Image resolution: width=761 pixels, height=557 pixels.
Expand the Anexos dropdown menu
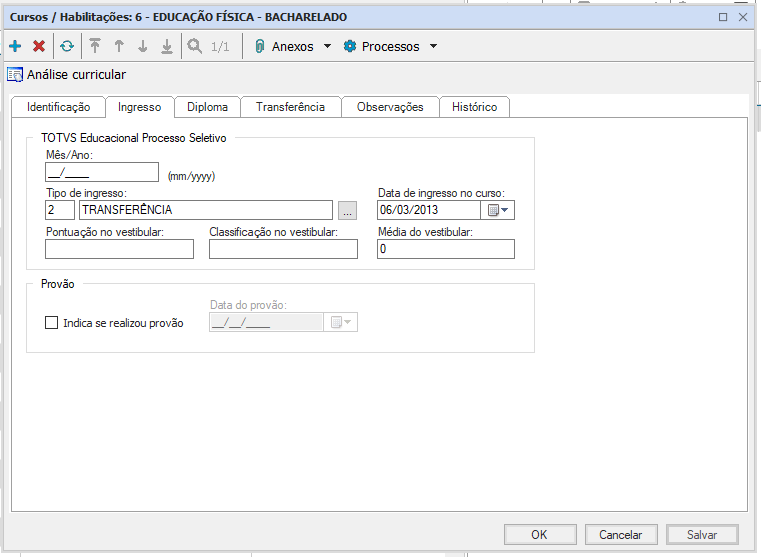click(x=292, y=46)
